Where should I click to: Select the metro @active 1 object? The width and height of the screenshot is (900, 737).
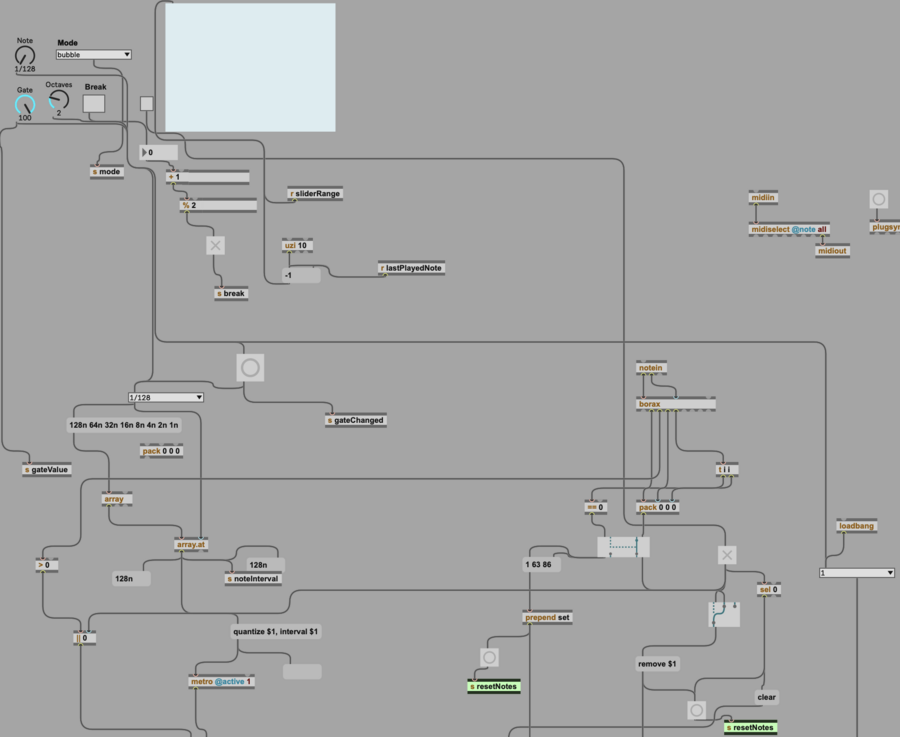[x=222, y=681]
